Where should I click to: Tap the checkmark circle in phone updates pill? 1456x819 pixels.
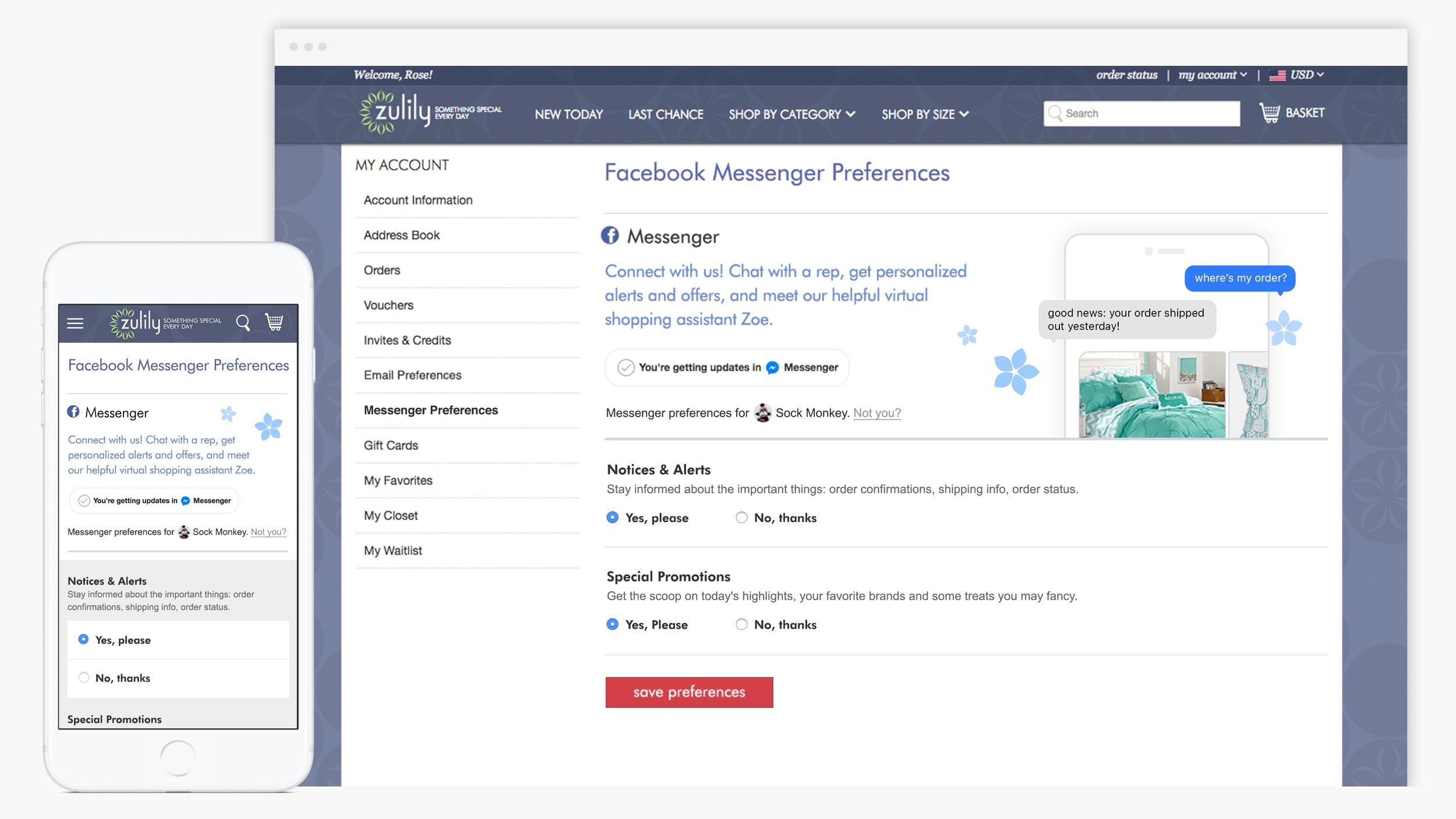point(84,501)
